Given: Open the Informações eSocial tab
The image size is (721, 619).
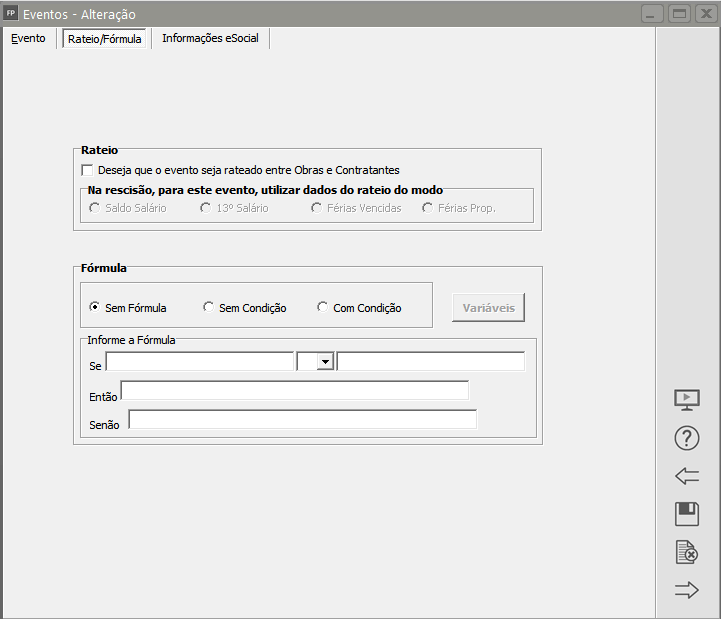Looking at the screenshot, I should pyautogui.click(x=210, y=39).
